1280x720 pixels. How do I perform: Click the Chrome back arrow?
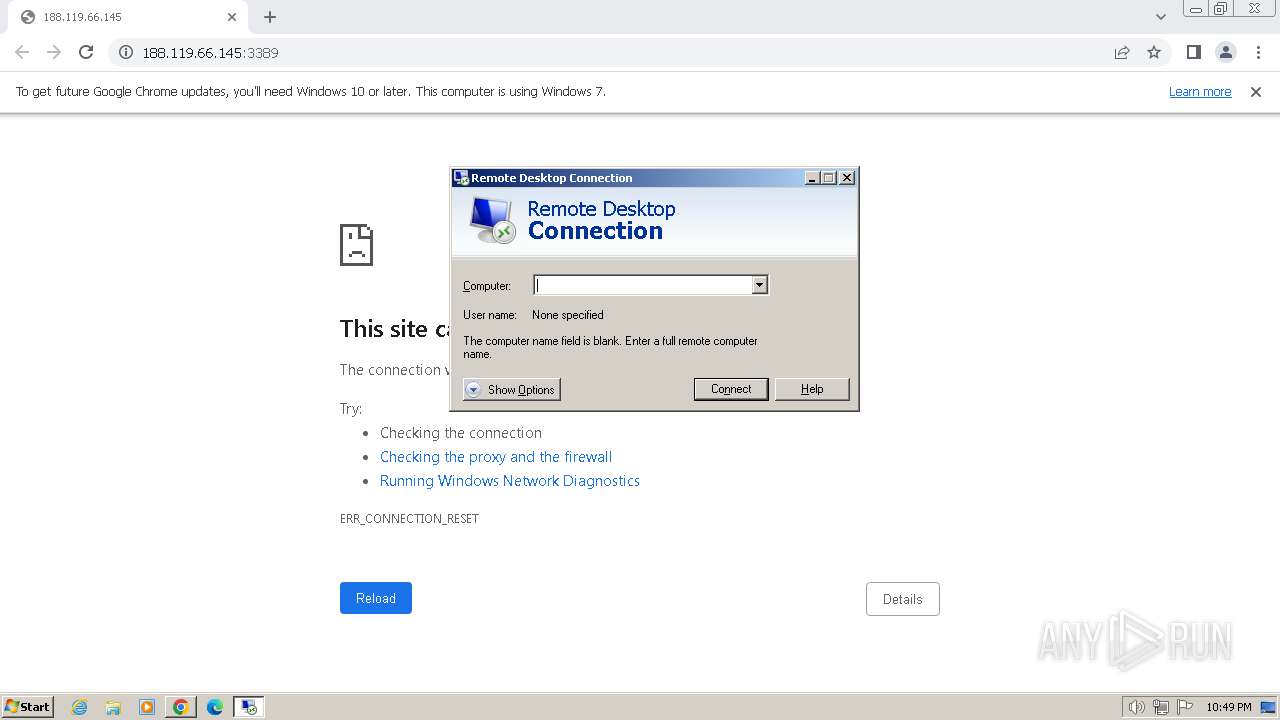point(22,52)
